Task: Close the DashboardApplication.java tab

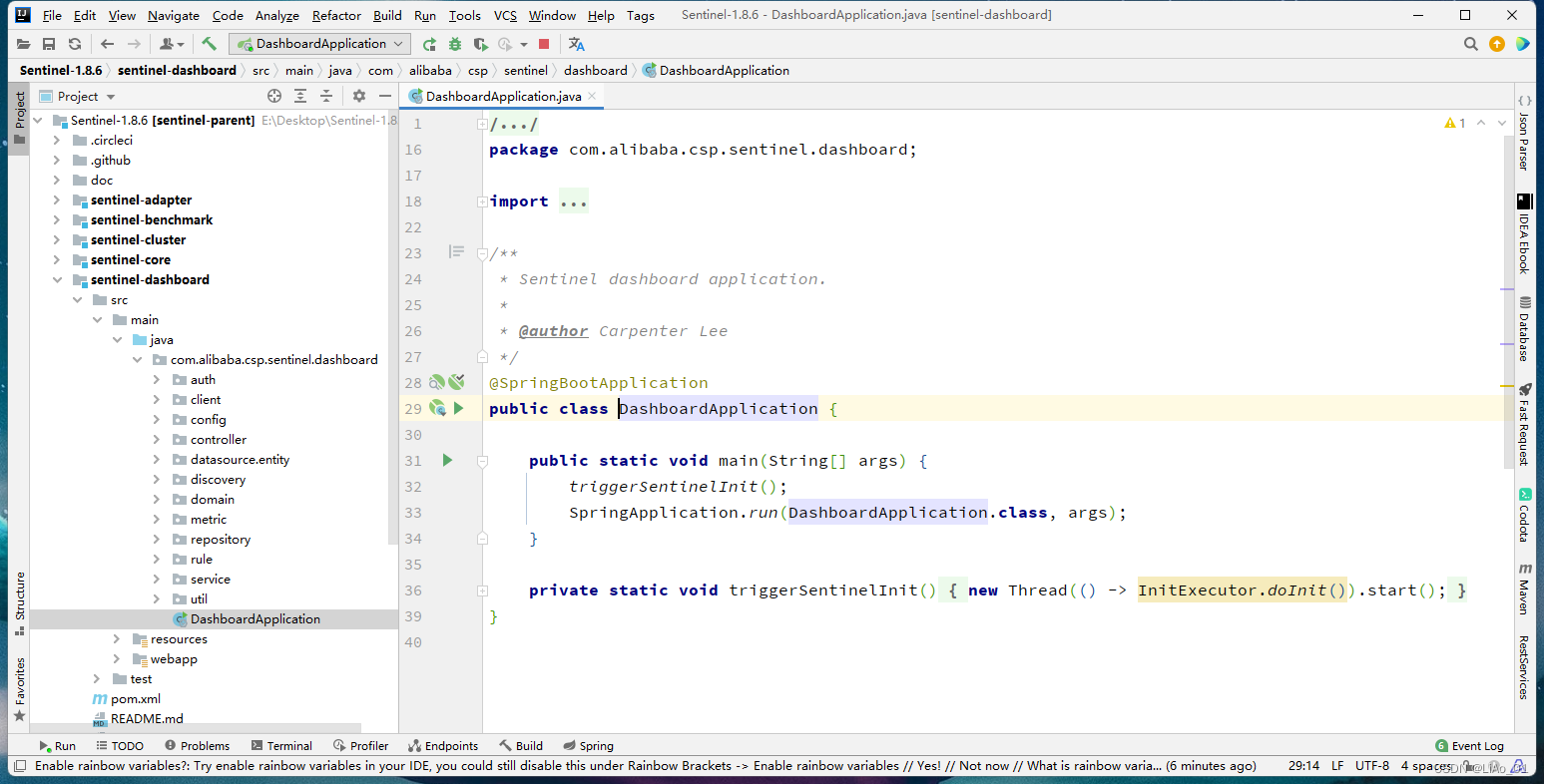Action: point(592,96)
